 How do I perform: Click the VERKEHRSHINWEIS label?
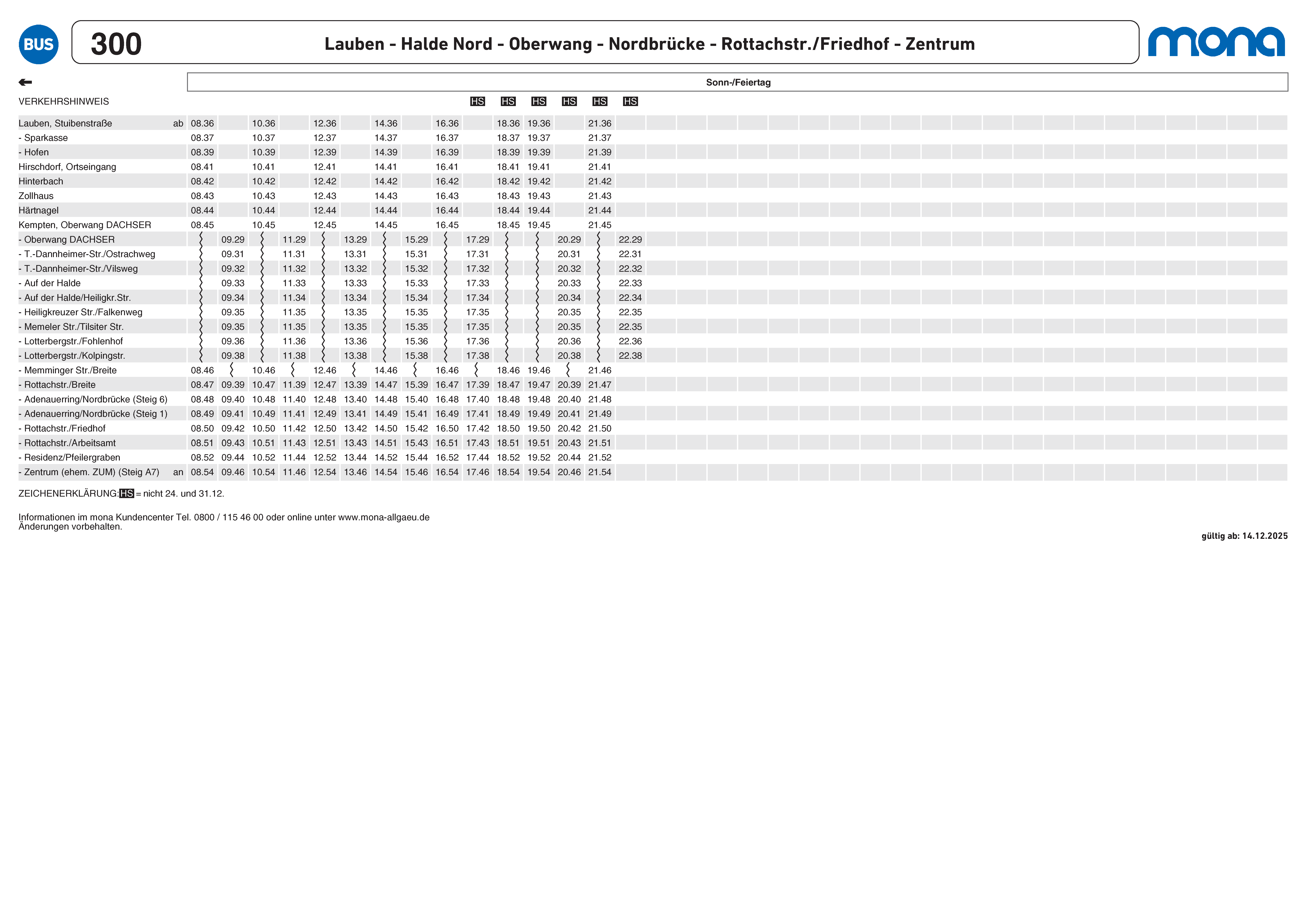point(64,101)
